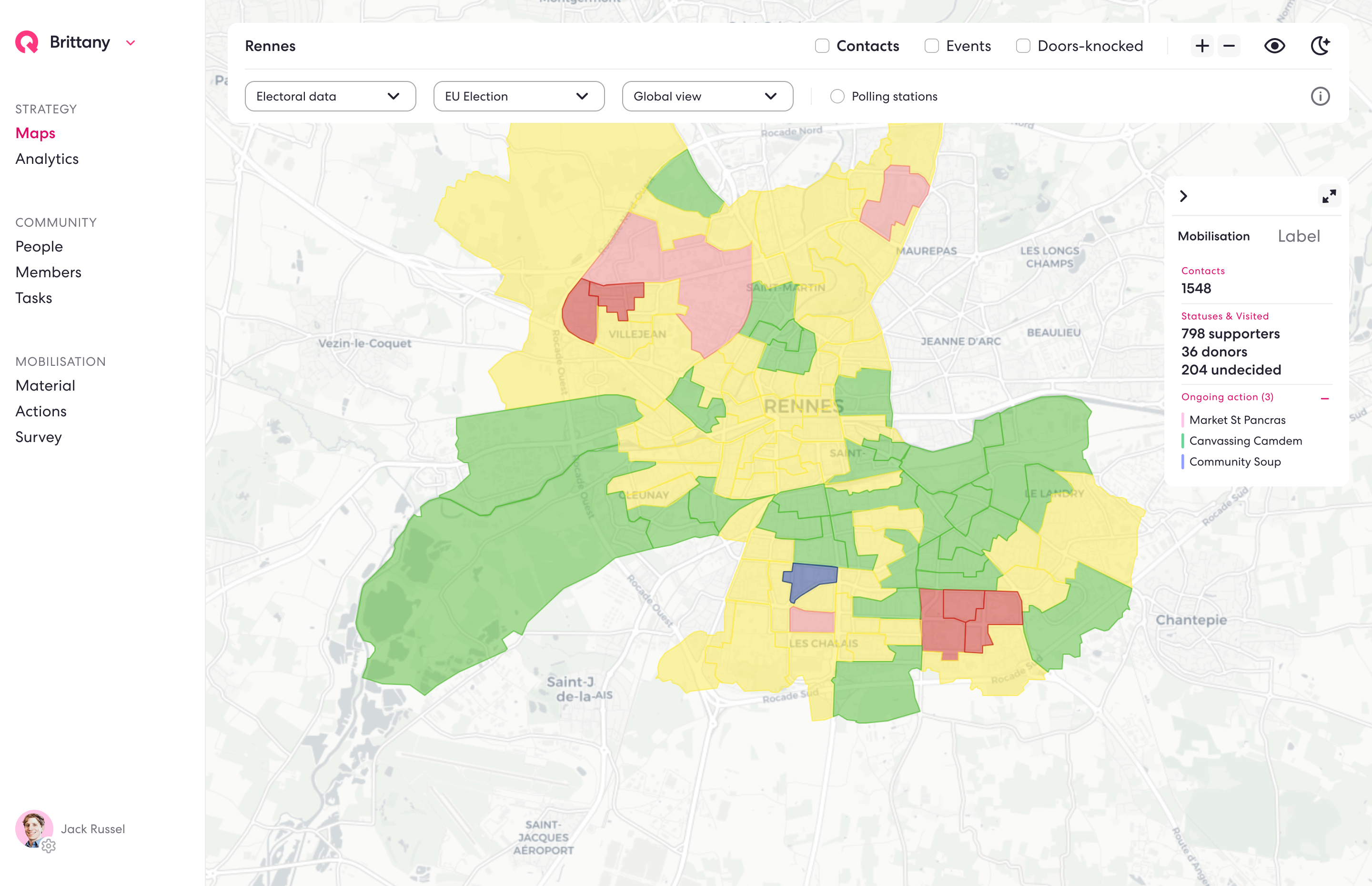Expand the side panel to fullscreen
Screen dimensions: 1372x886
pyautogui.click(x=1329, y=197)
